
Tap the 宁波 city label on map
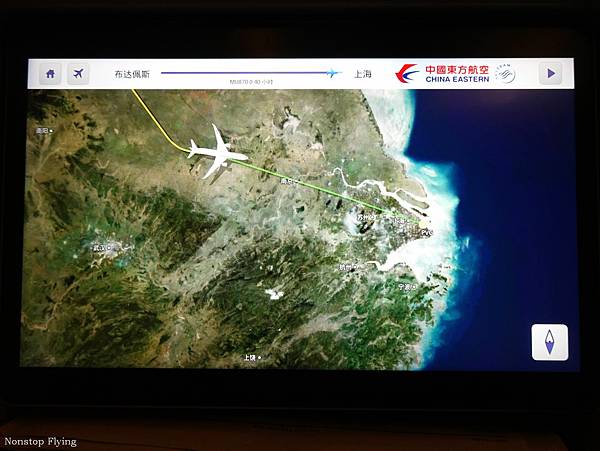[406, 286]
